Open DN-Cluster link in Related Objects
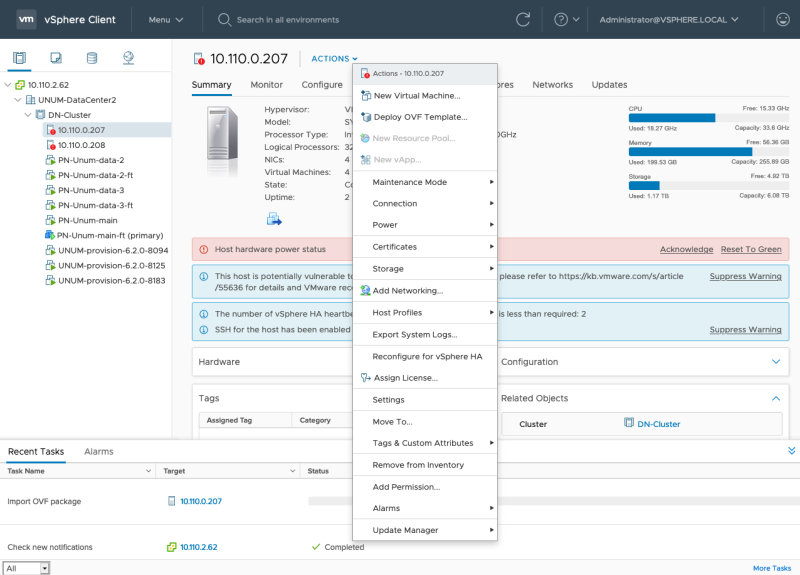The image size is (800, 575). 659,424
